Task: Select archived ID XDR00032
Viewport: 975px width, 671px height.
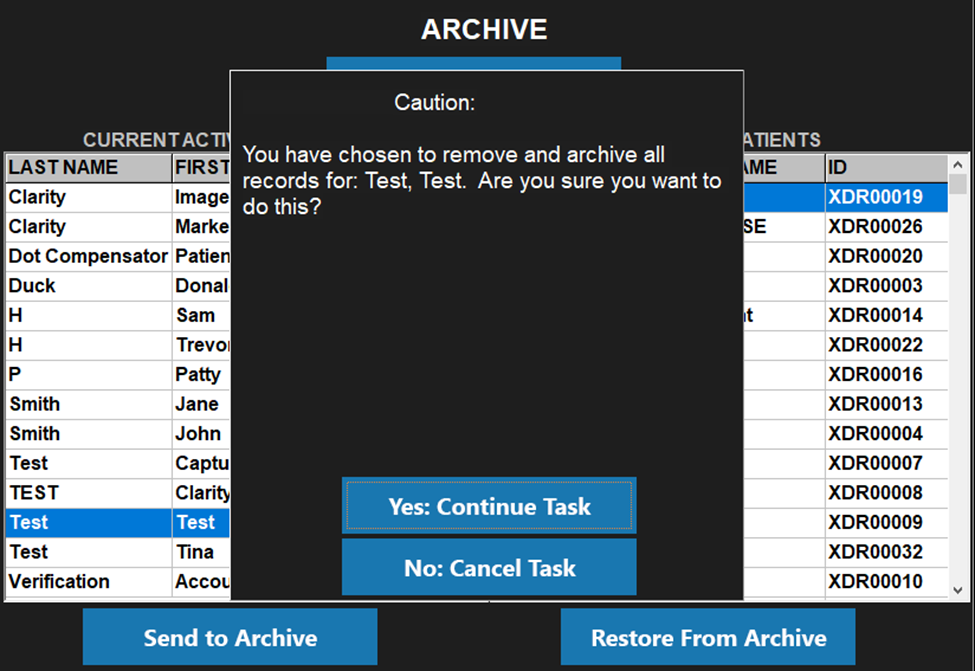Action: [x=887, y=552]
